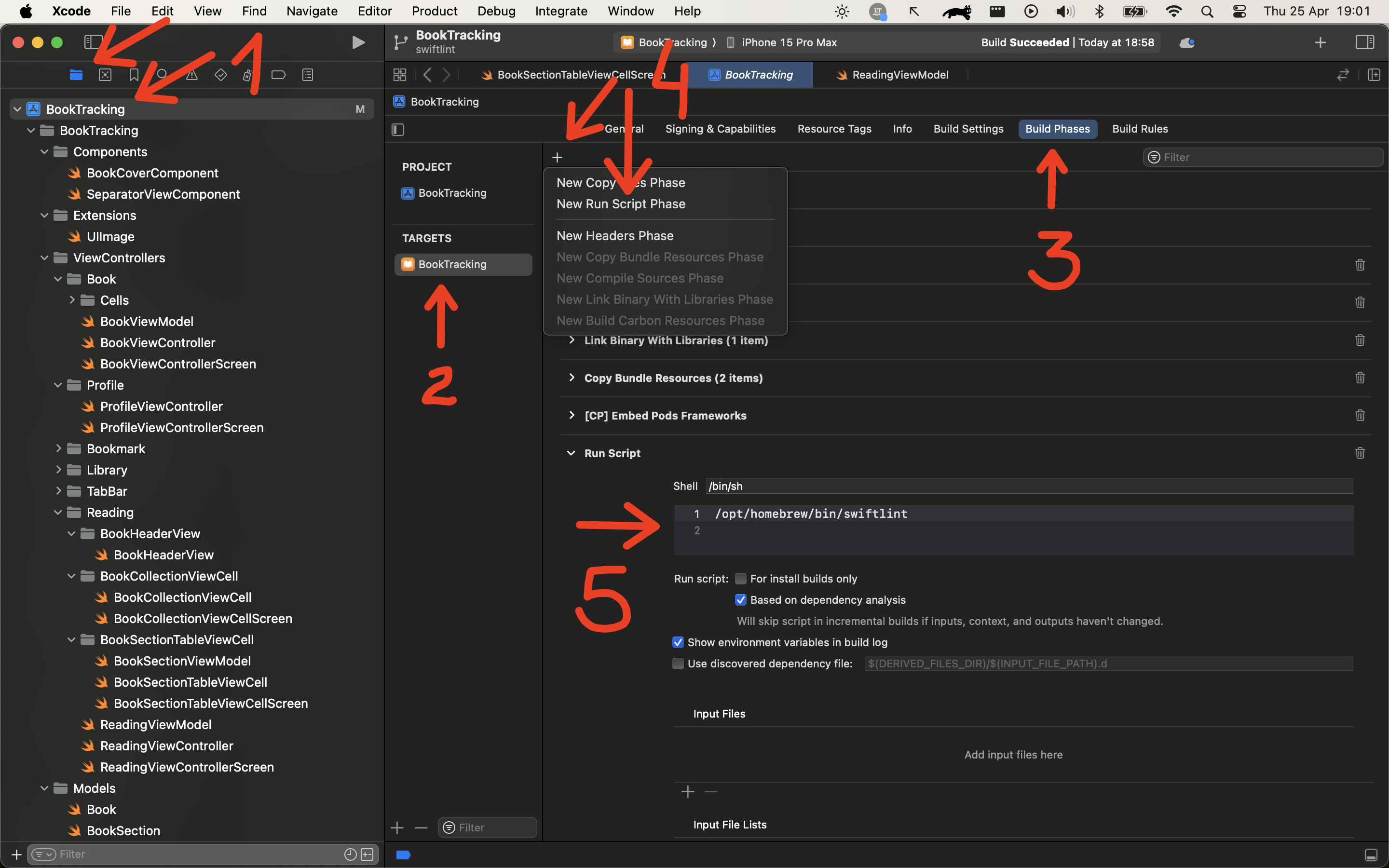Go forward with the editor's right chevron

pos(447,75)
